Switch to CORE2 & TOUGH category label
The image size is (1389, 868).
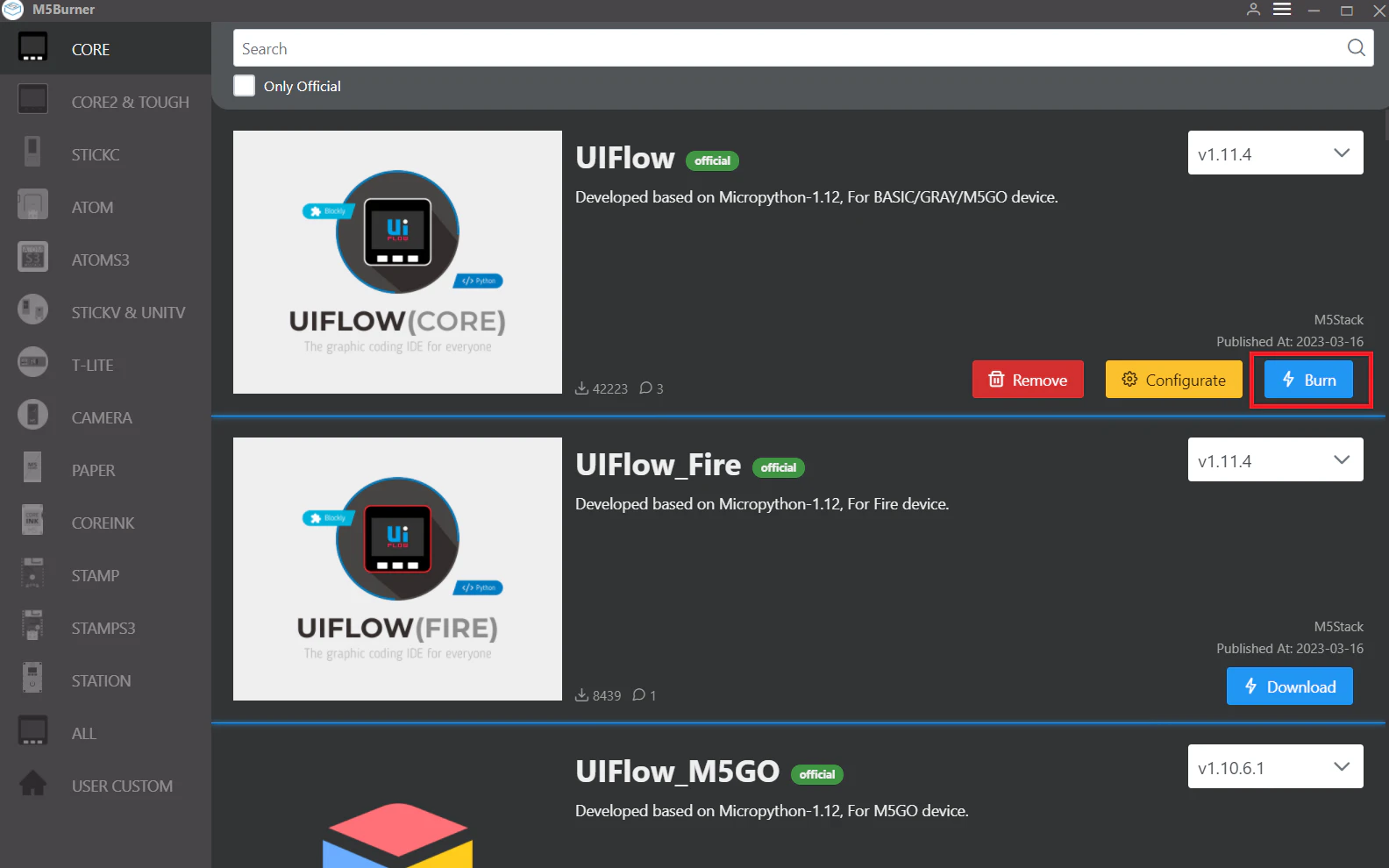(131, 103)
